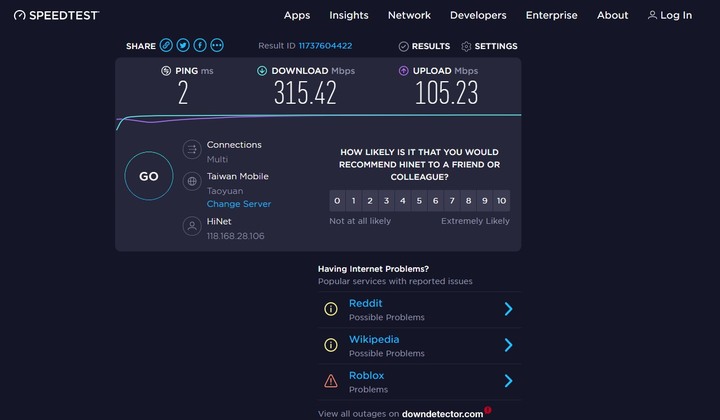Open the Developers menu
720x420 pixels.
478,15
